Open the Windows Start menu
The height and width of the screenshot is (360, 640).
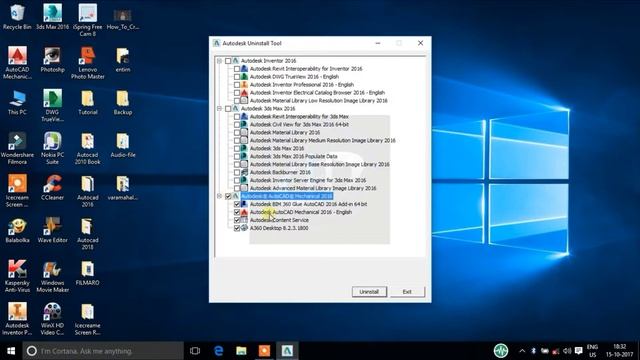click(11, 351)
